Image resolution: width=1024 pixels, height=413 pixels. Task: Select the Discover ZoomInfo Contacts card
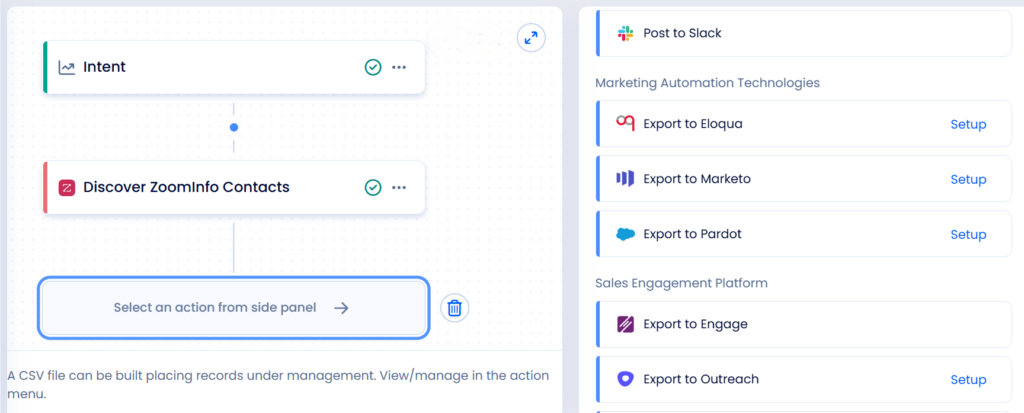[234, 188]
